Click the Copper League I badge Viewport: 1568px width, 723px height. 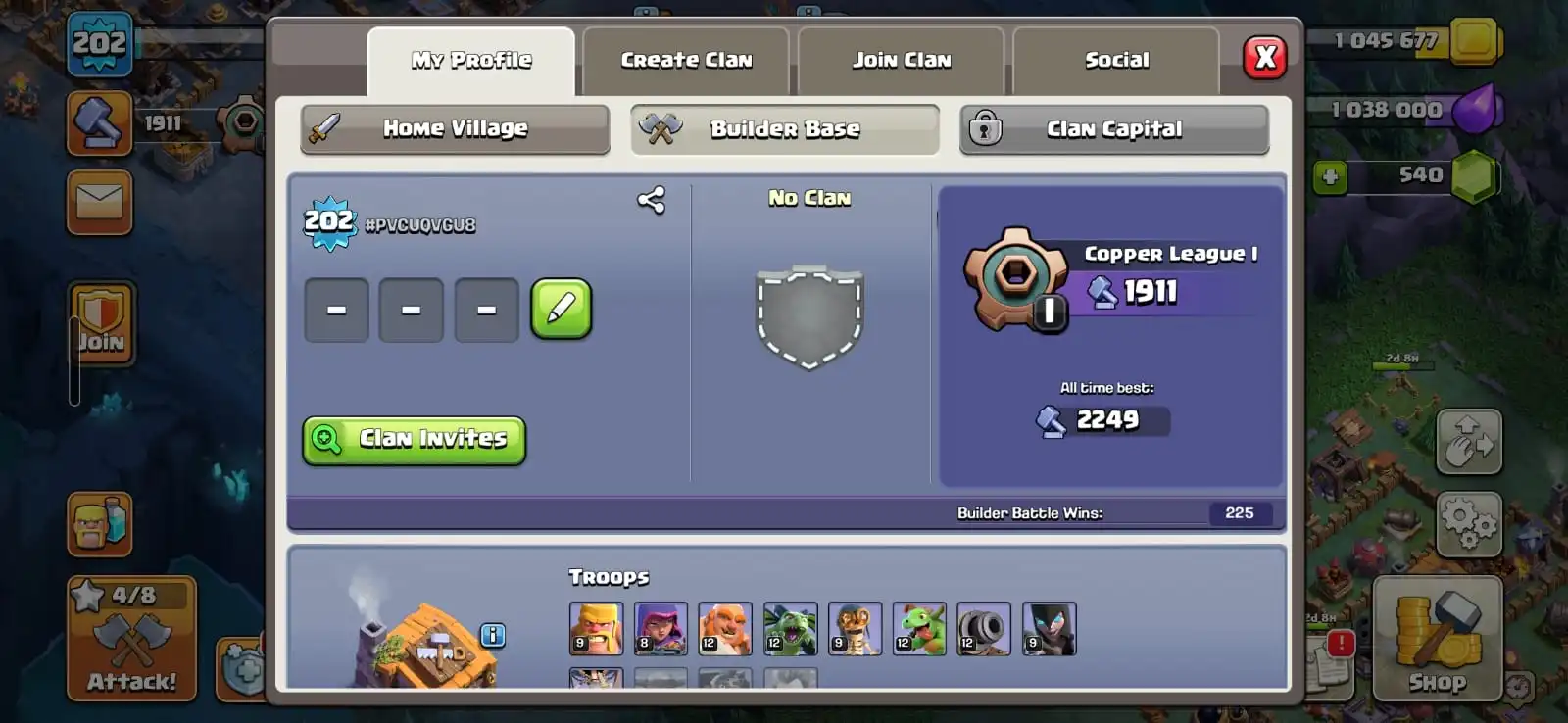point(1016,279)
